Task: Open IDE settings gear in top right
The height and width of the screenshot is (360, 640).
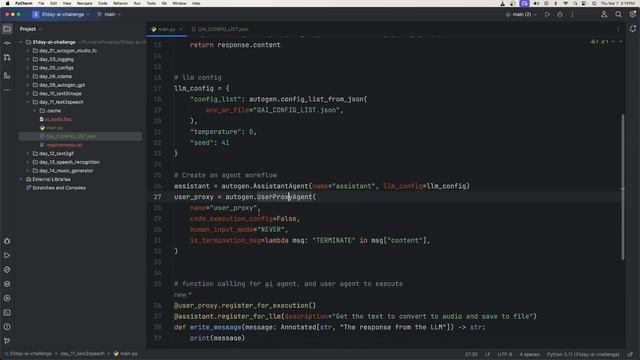Action: coord(633,14)
